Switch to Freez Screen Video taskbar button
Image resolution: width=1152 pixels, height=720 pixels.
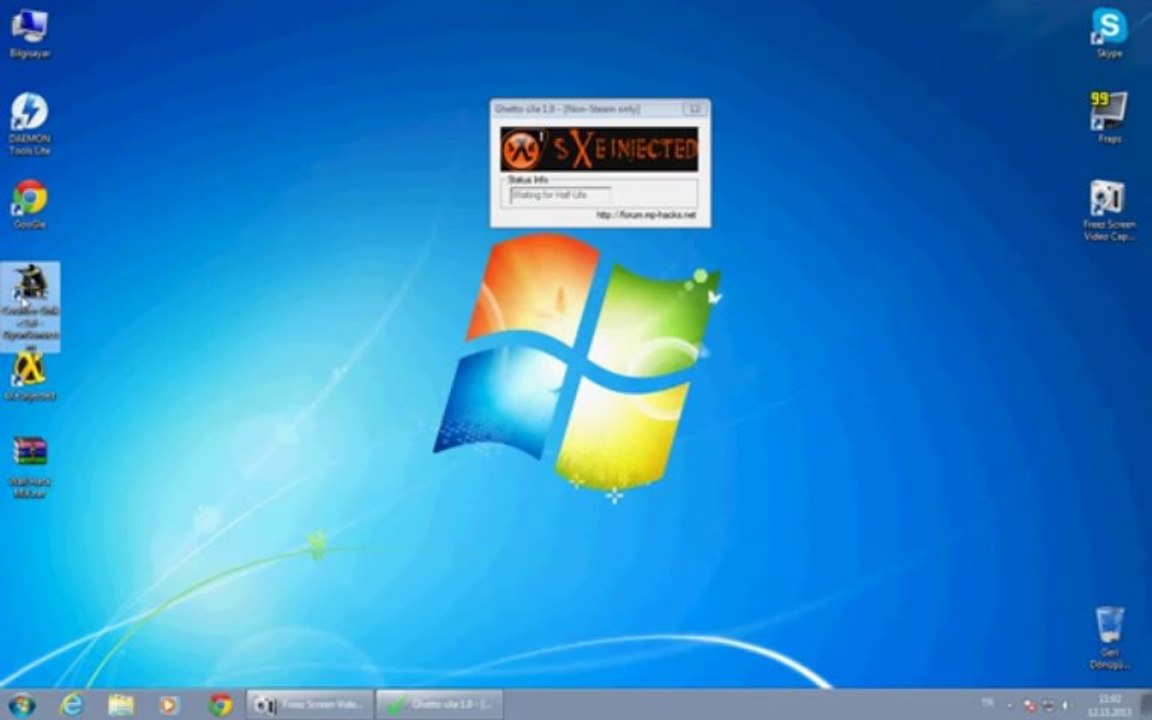[x=310, y=705]
